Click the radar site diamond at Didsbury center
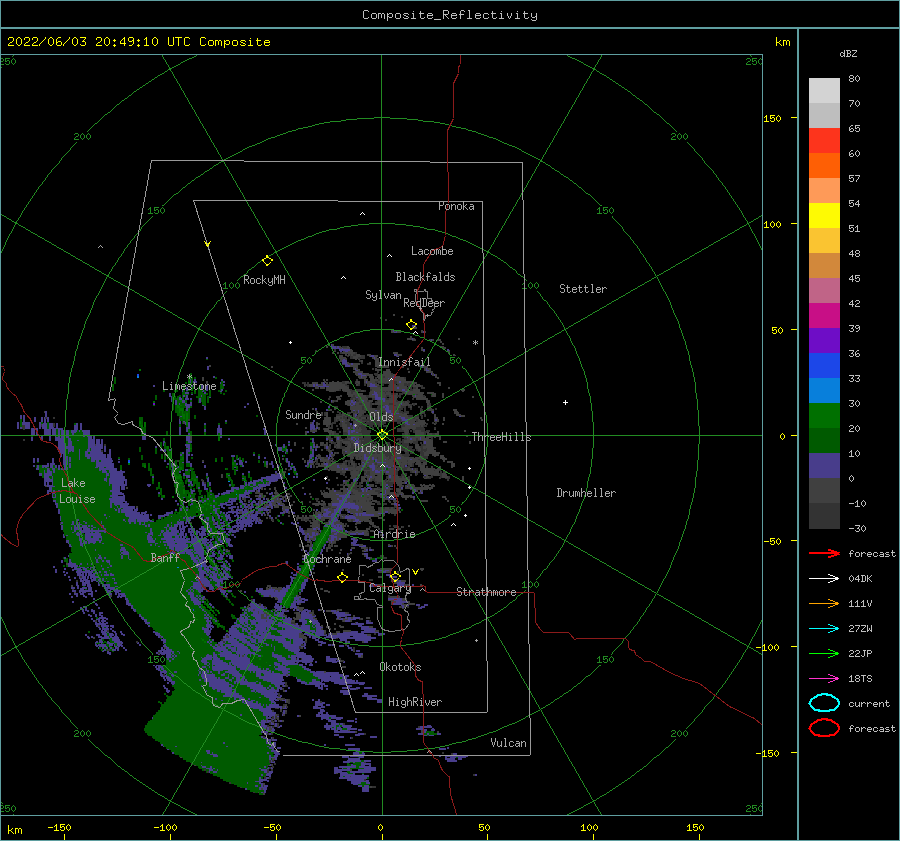Image resolution: width=900 pixels, height=841 pixels. (382, 435)
